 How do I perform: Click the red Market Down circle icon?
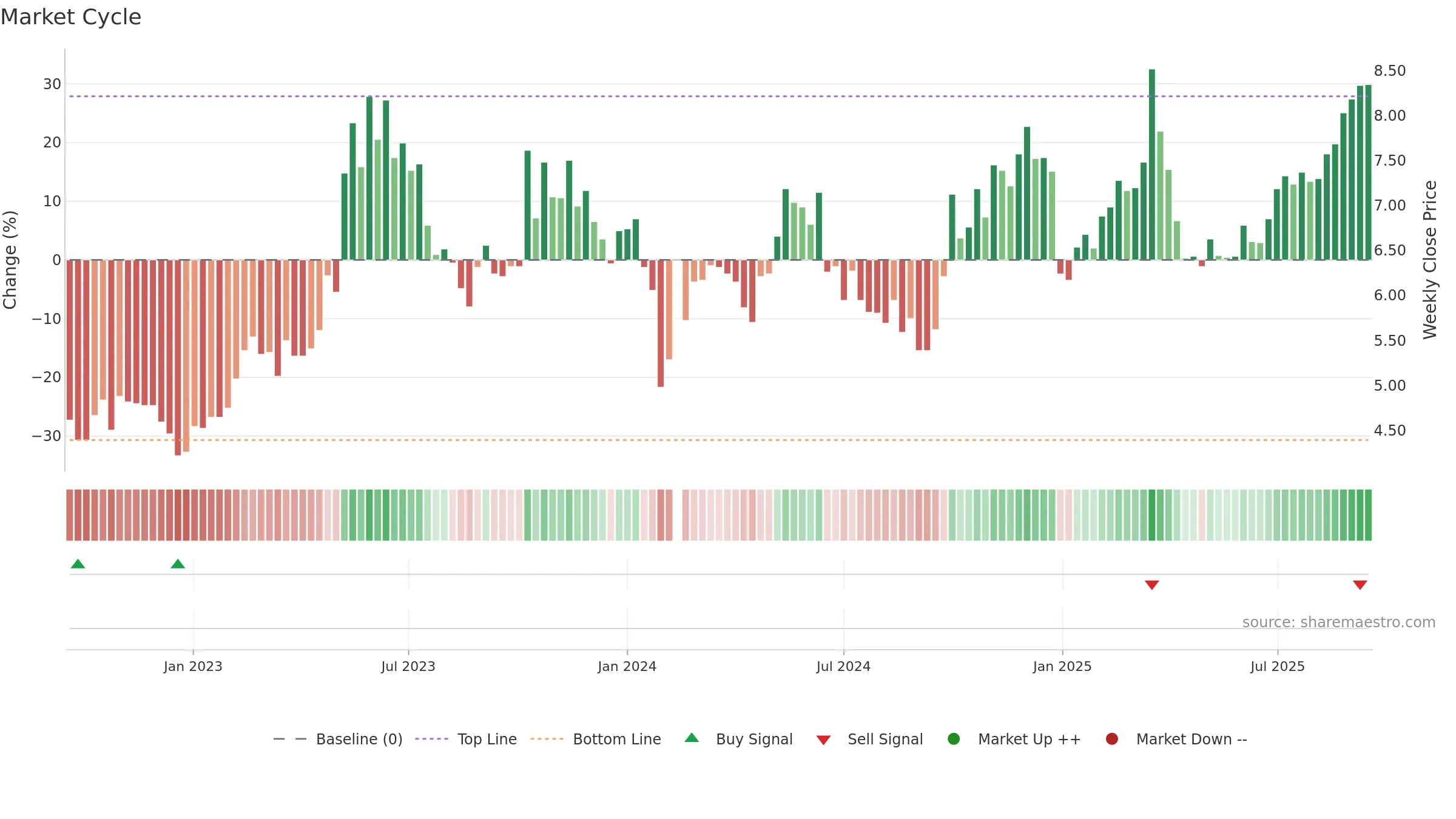(x=1112, y=739)
